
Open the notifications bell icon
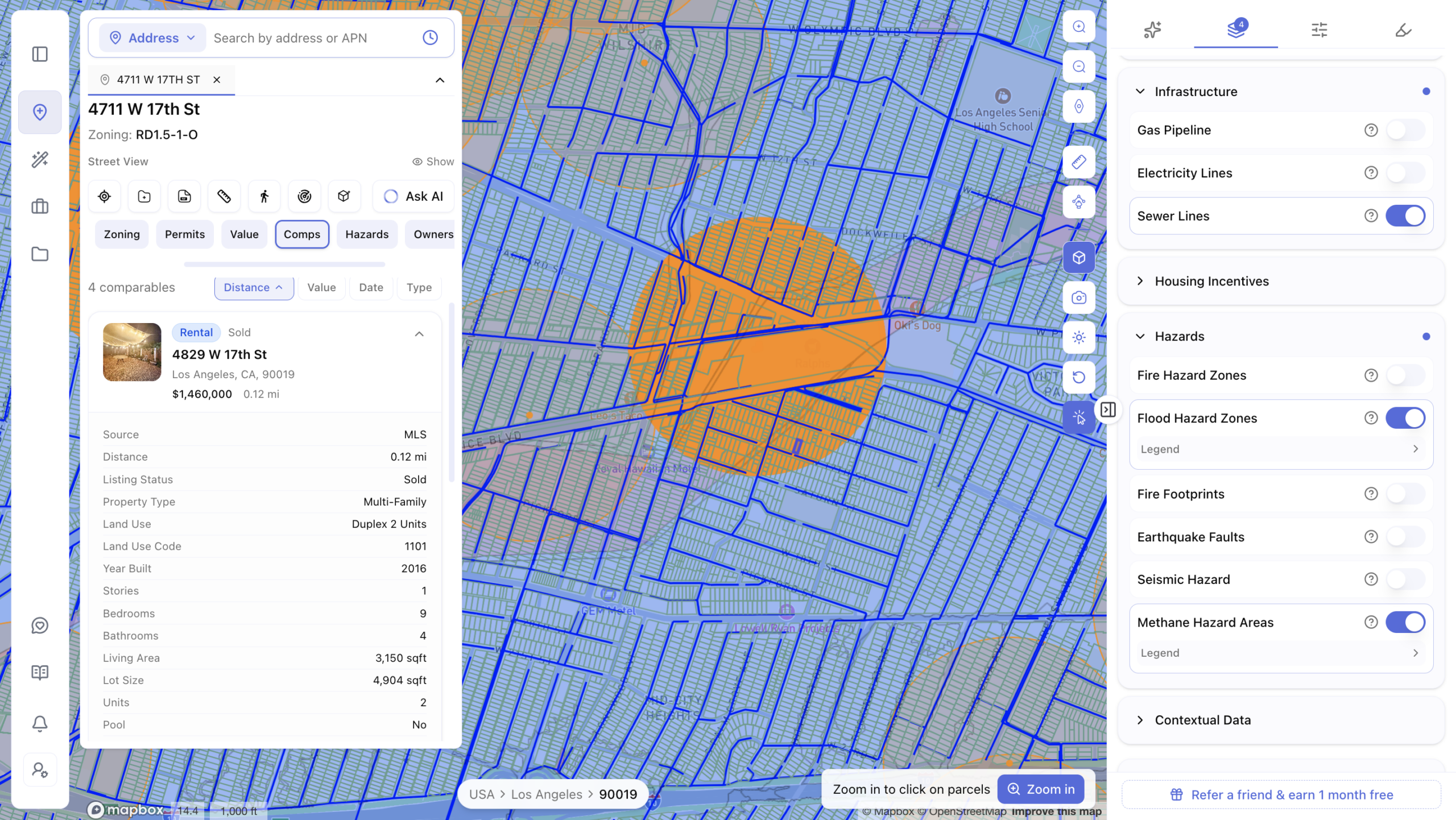tap(40, 723)
